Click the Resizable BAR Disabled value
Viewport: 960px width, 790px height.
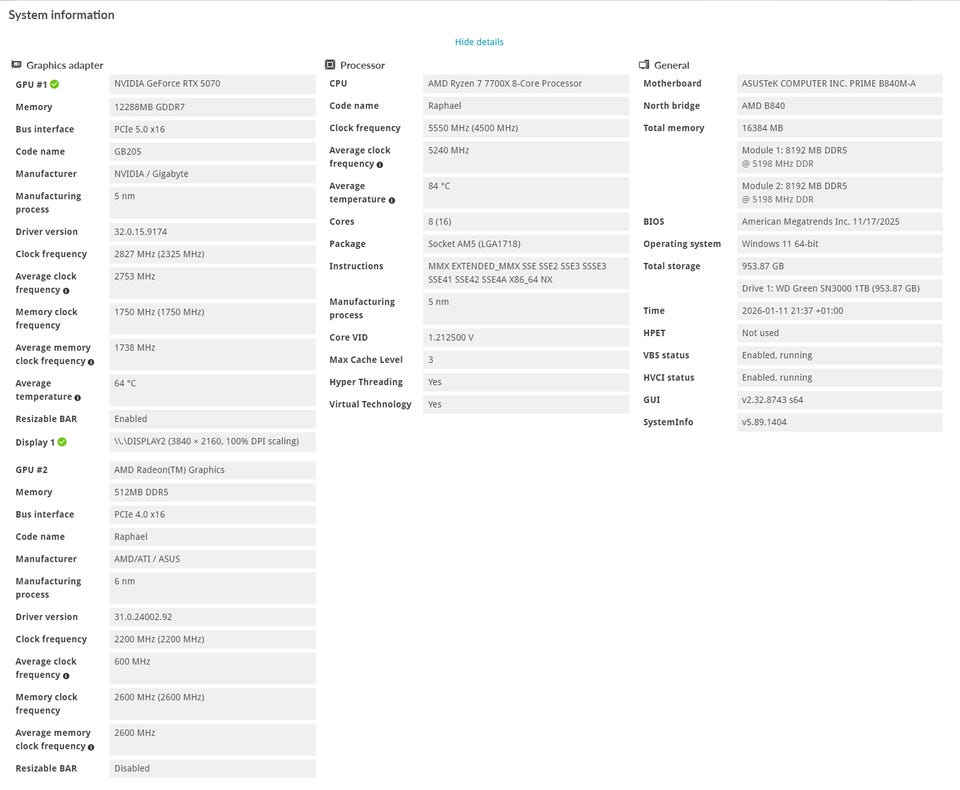click(212, 769)
